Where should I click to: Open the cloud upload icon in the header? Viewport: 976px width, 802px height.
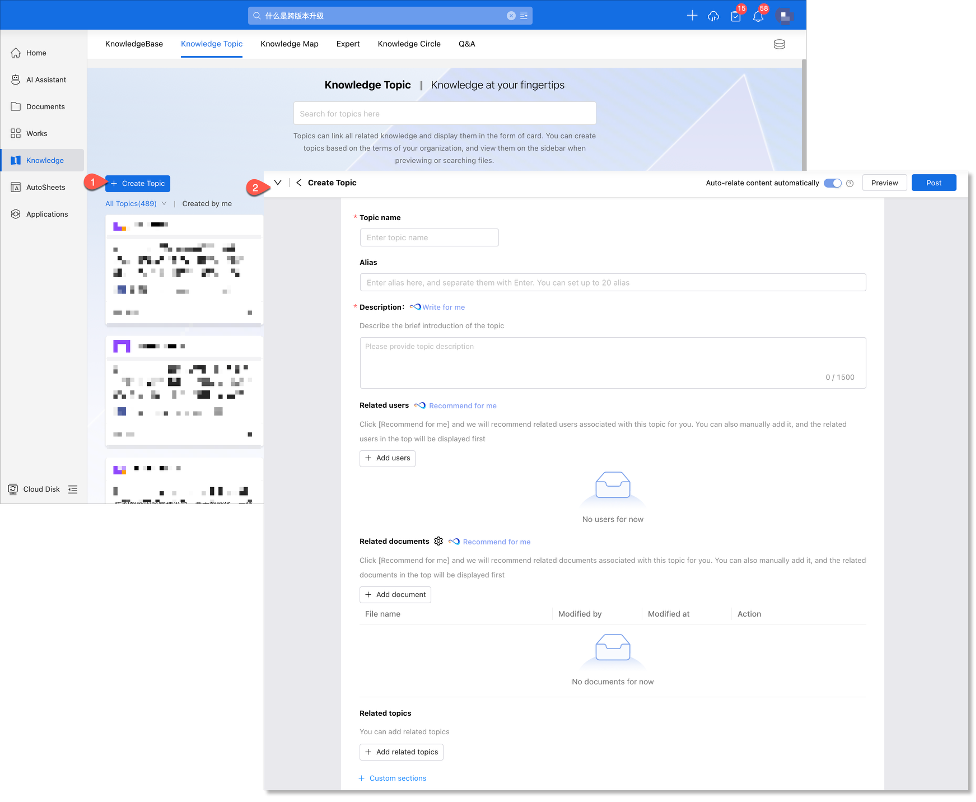pos(713,16)
